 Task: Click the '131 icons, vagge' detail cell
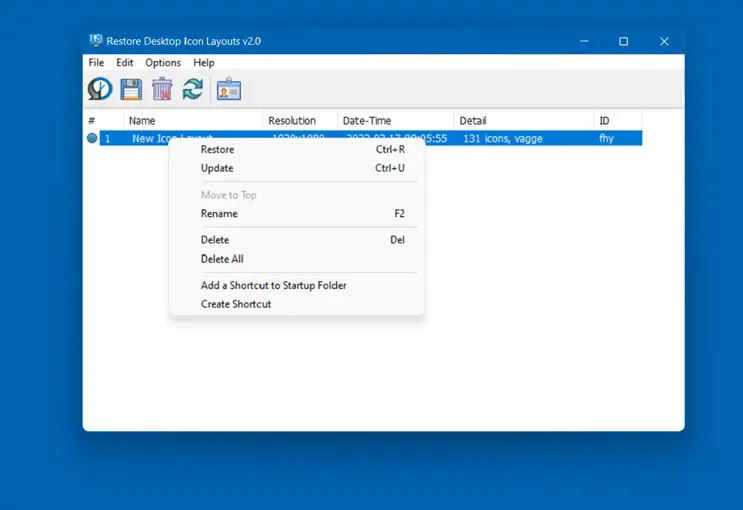503,138
